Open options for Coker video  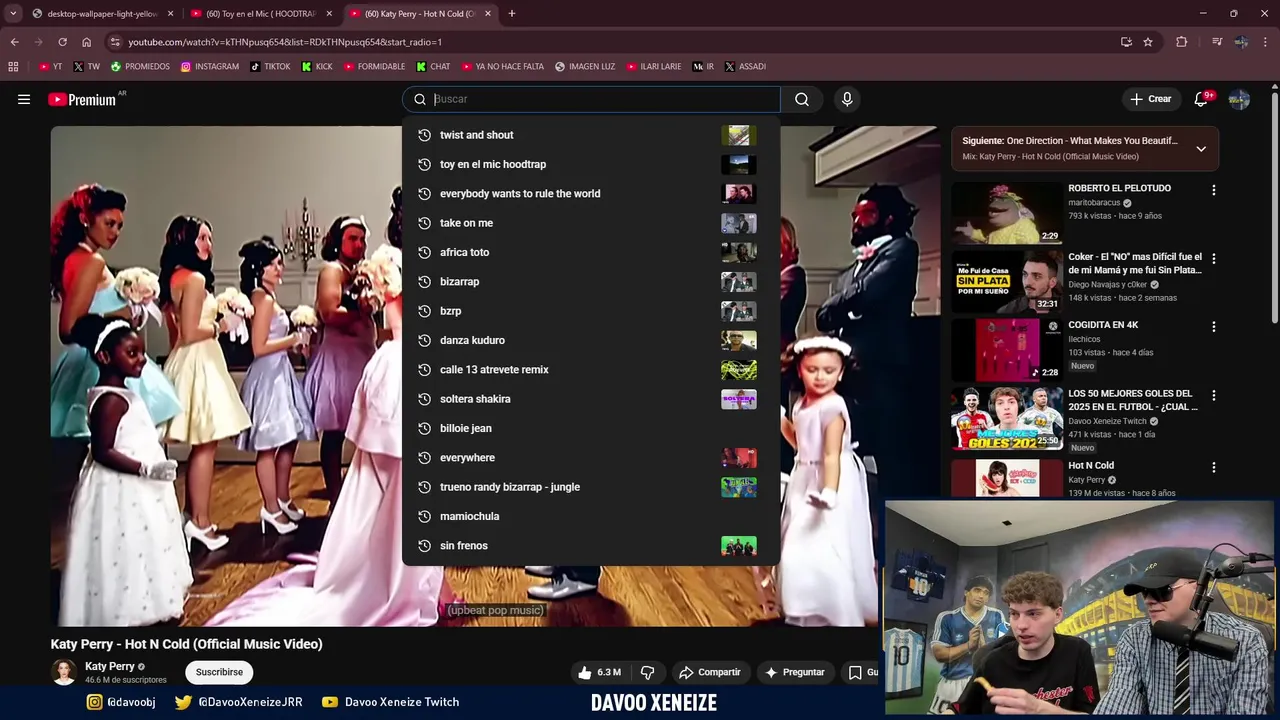coord(1214,259)
